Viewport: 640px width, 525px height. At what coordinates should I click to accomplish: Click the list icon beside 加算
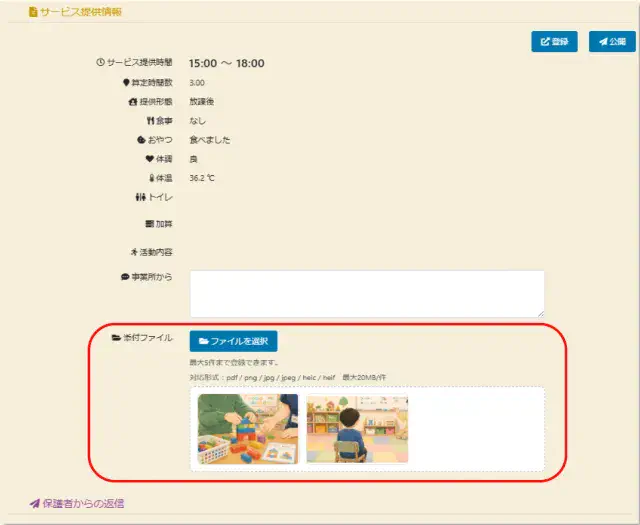[x=150, y=224]
